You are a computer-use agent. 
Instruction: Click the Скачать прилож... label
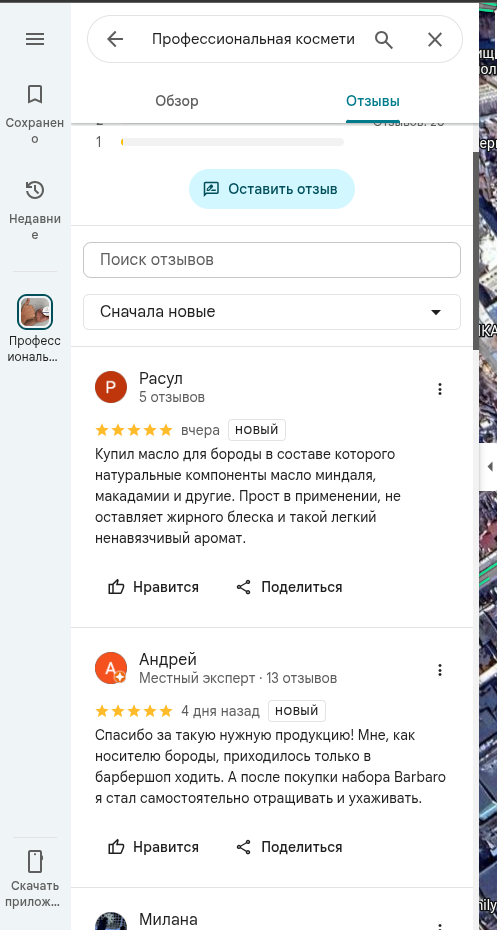pyautogui.click(x=35, y=894)
